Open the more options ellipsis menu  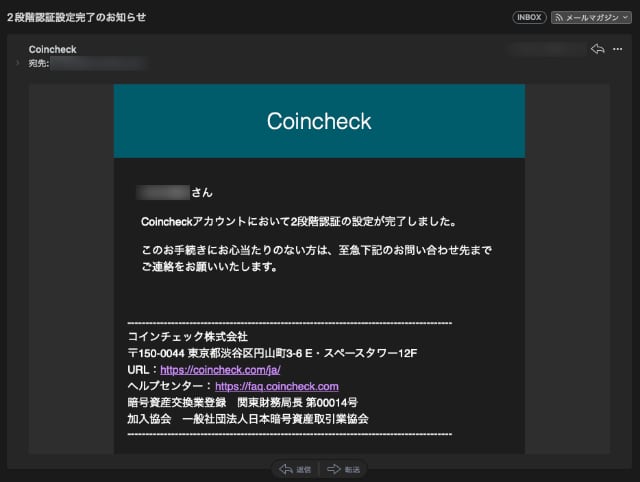click(x=618, y=49)
